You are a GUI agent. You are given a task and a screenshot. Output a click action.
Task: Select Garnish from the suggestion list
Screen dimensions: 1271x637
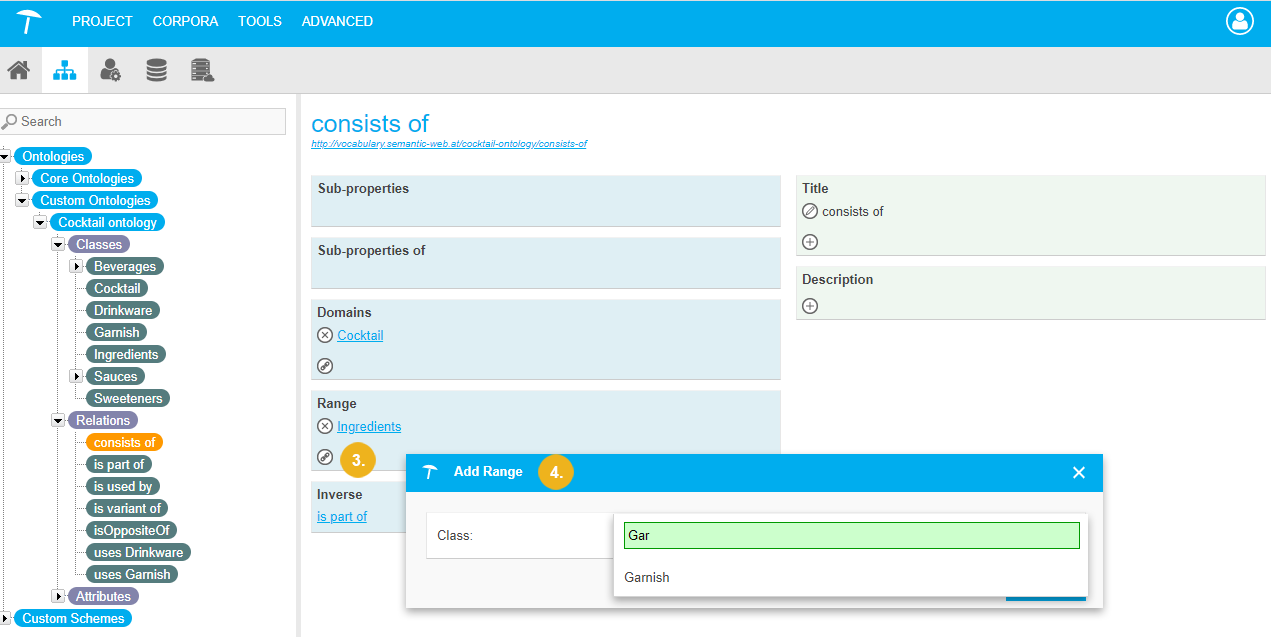pyautogui.click(x=647, y=577)
